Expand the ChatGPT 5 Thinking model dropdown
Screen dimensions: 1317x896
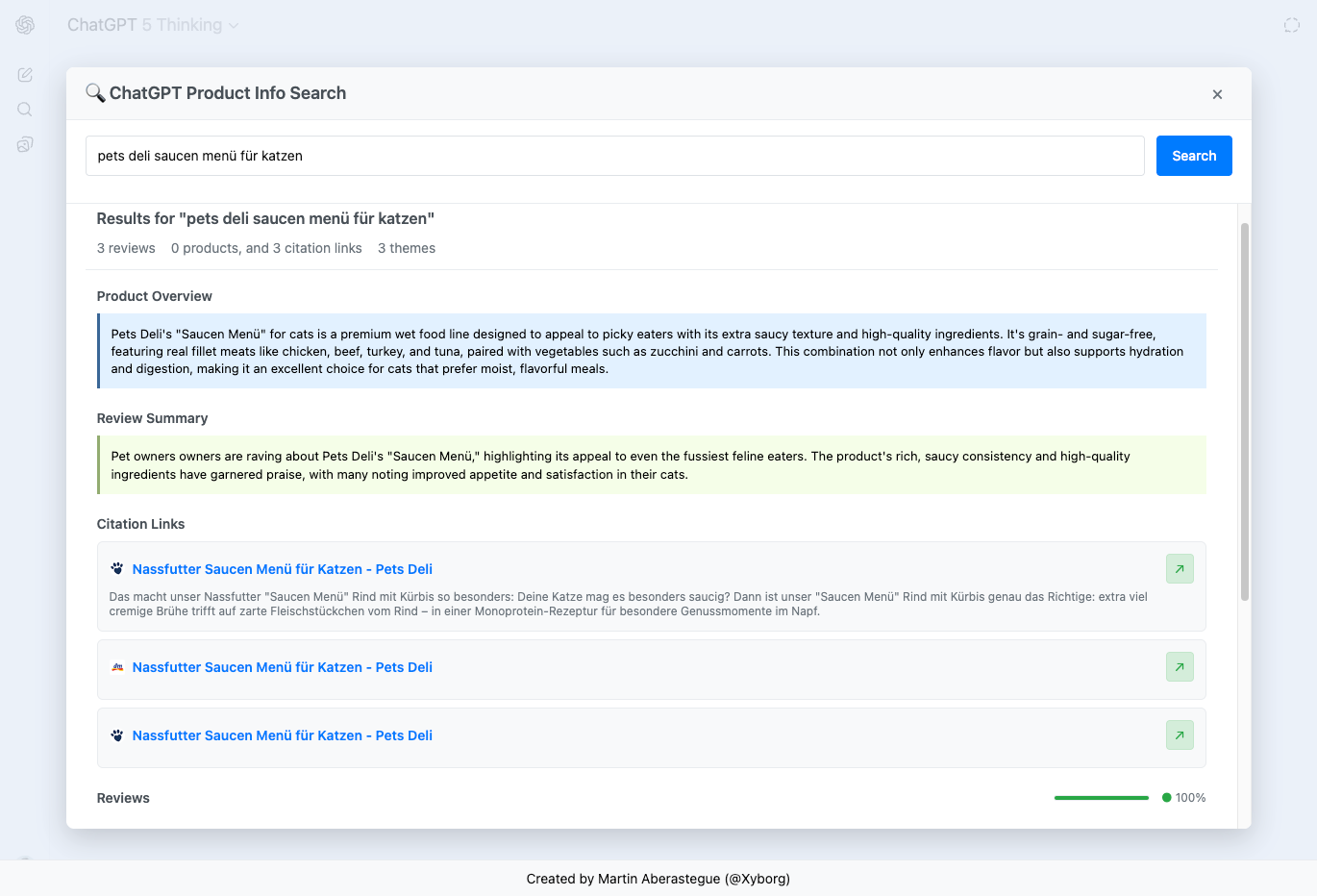point(153,25)
